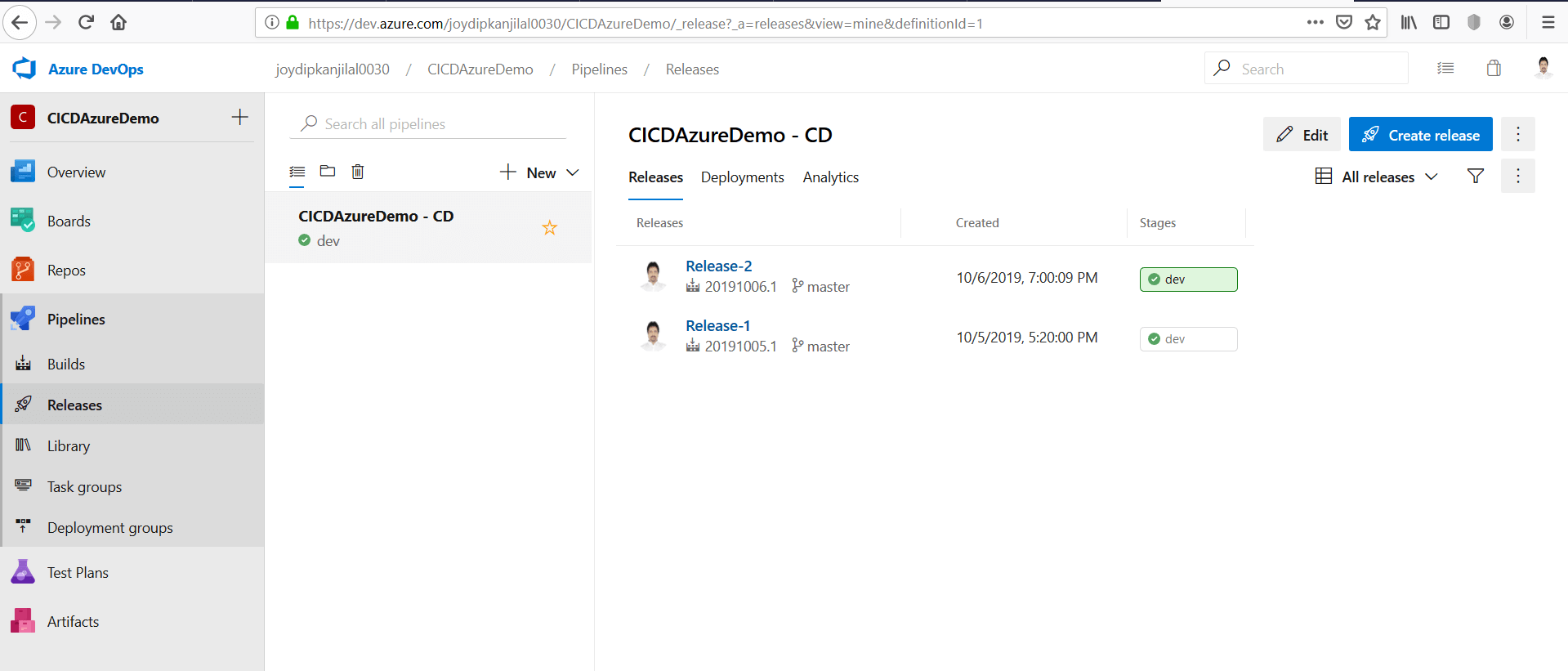The width and height of the screenshot is (1568, 671).
Task: Click the Stages column header
Action: point(1158,222)
